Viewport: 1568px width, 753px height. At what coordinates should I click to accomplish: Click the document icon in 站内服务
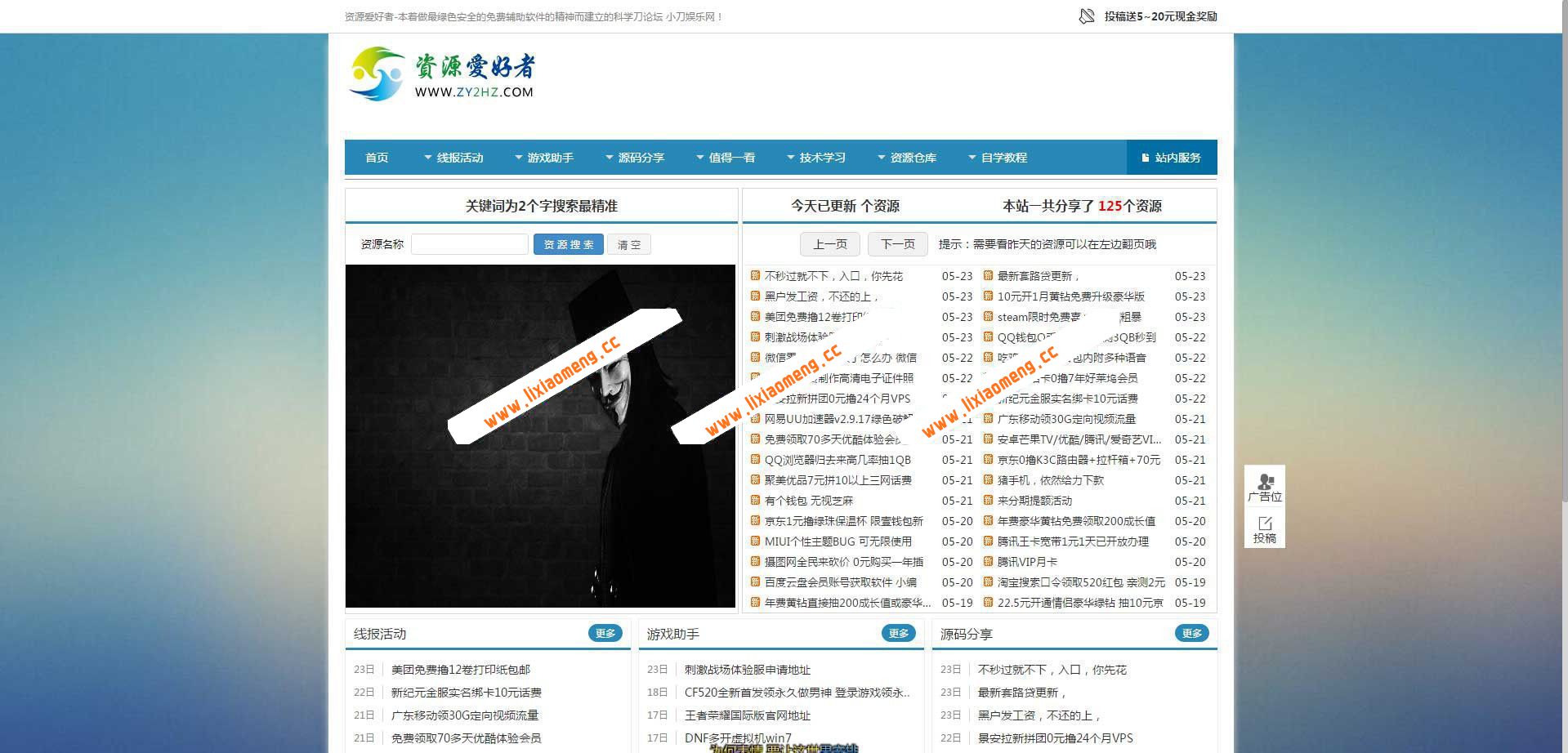coord(1146,158)
